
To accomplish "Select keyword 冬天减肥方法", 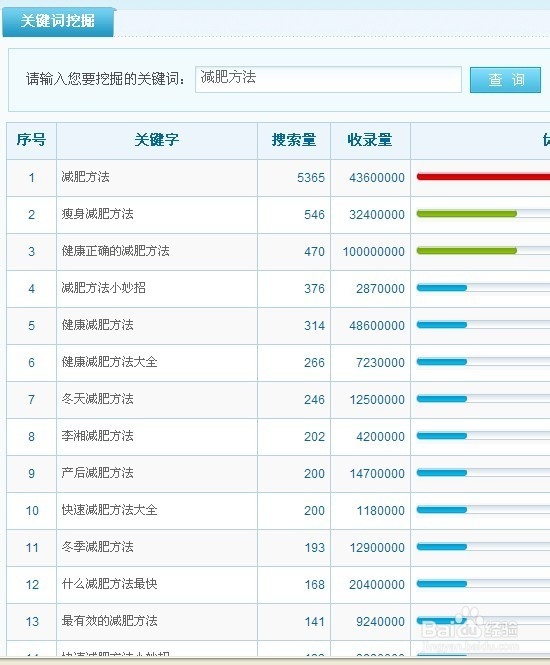I will click(x=98, y=399).
